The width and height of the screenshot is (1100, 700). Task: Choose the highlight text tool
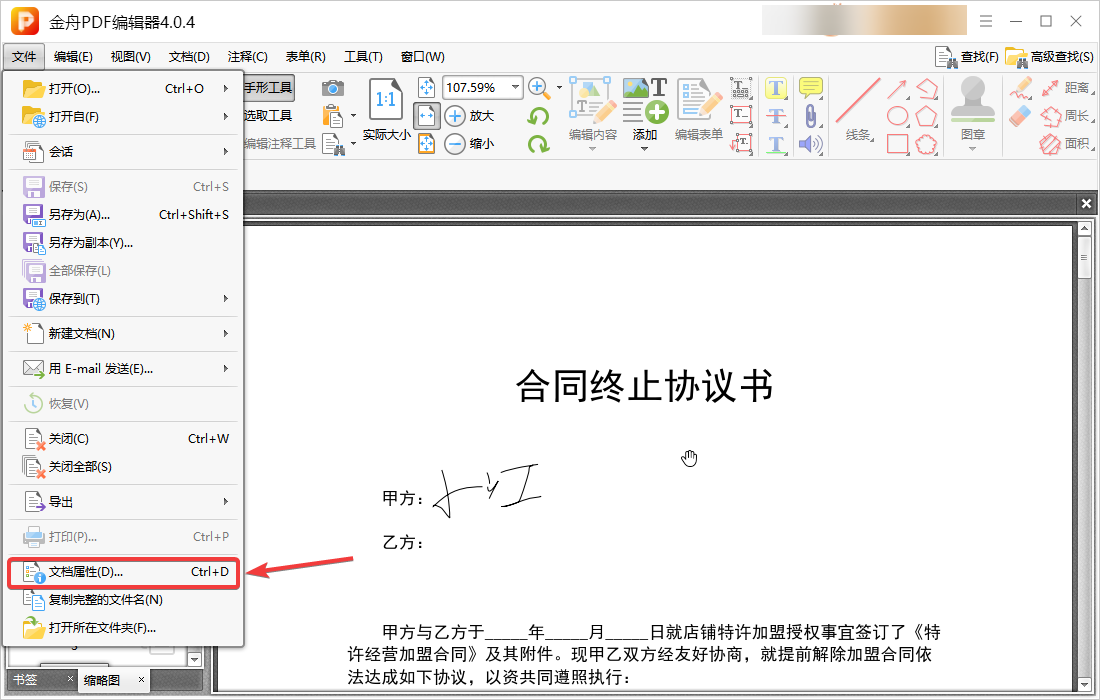[x=775, y=88]
